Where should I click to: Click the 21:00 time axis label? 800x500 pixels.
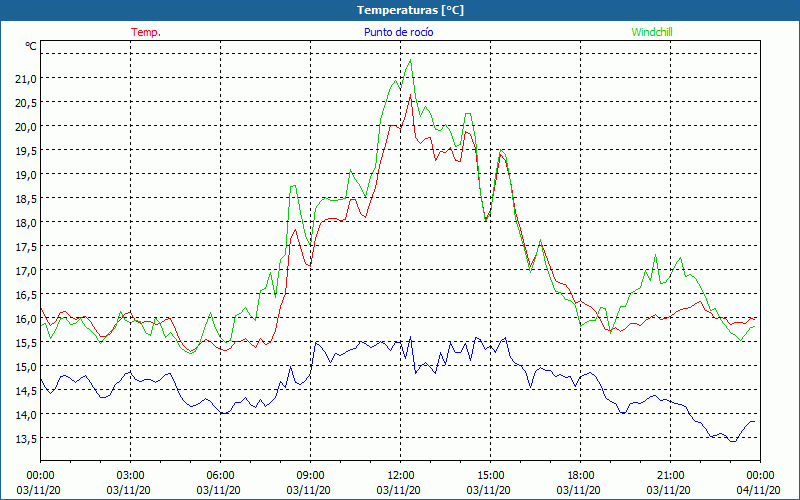coord(670,476)
